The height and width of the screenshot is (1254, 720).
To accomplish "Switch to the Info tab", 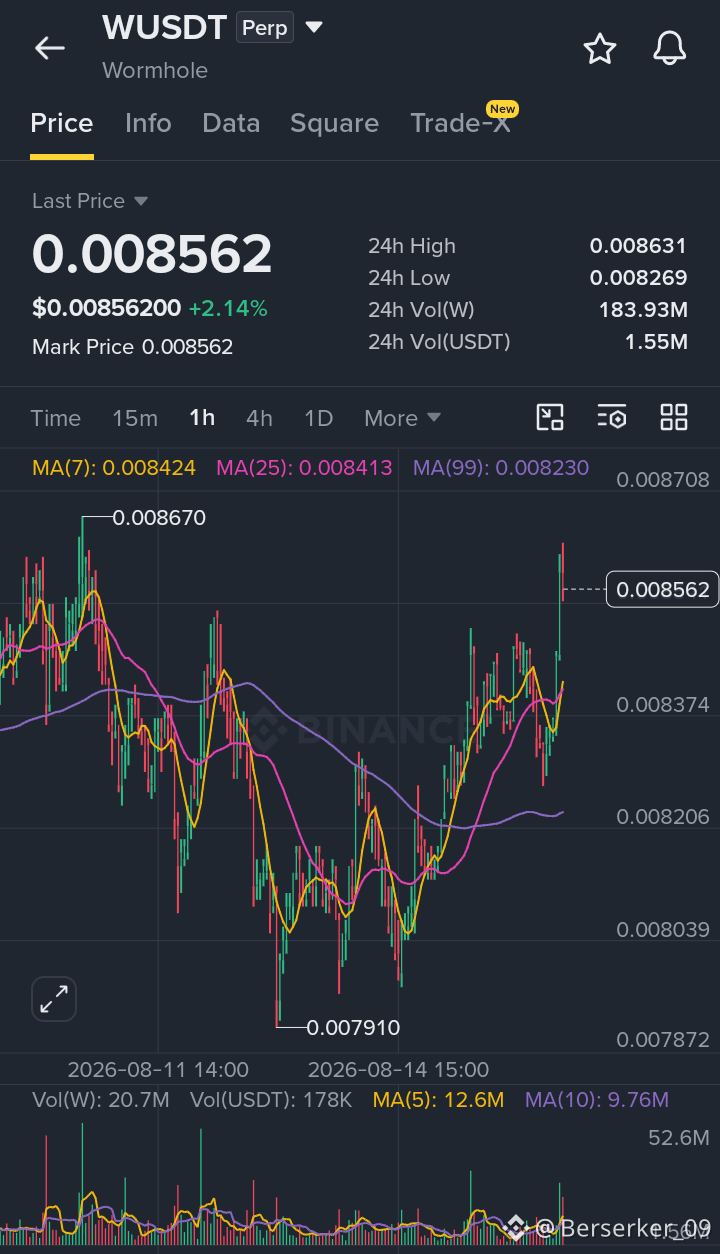I will tap(148, 123).
